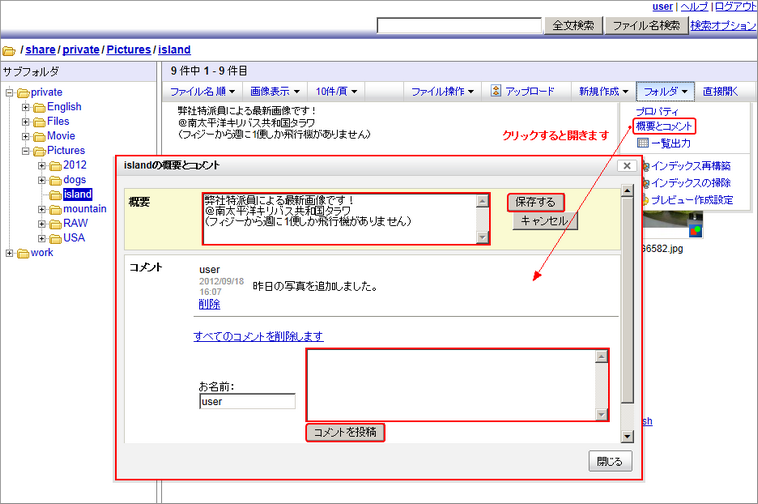Click the folder icon next to English
This screenshot has width=758, height=504.
tap(39, 107)
